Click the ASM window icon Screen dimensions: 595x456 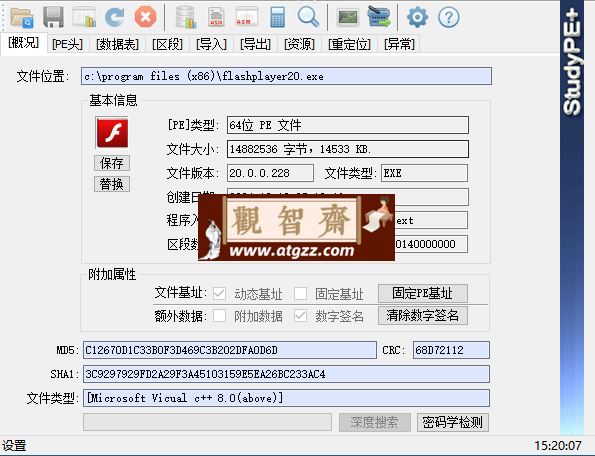[x=247, y=17]
